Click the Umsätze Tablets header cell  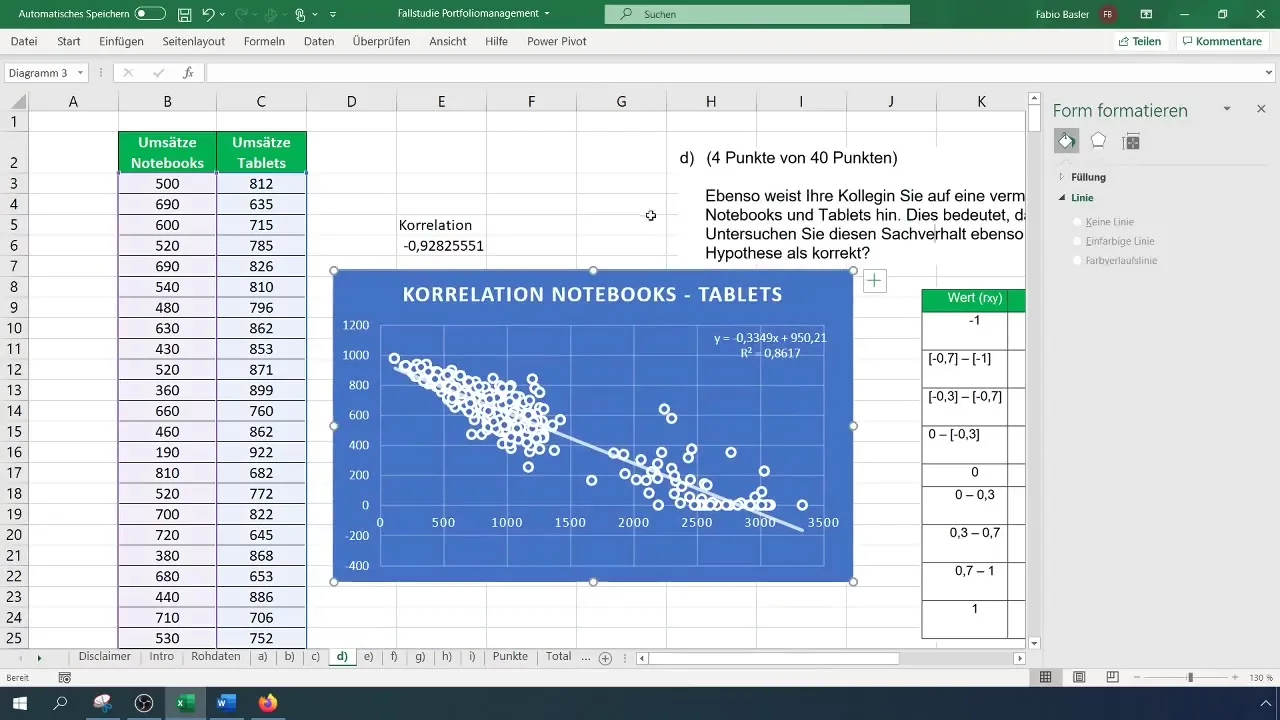(x=260, y=152)
